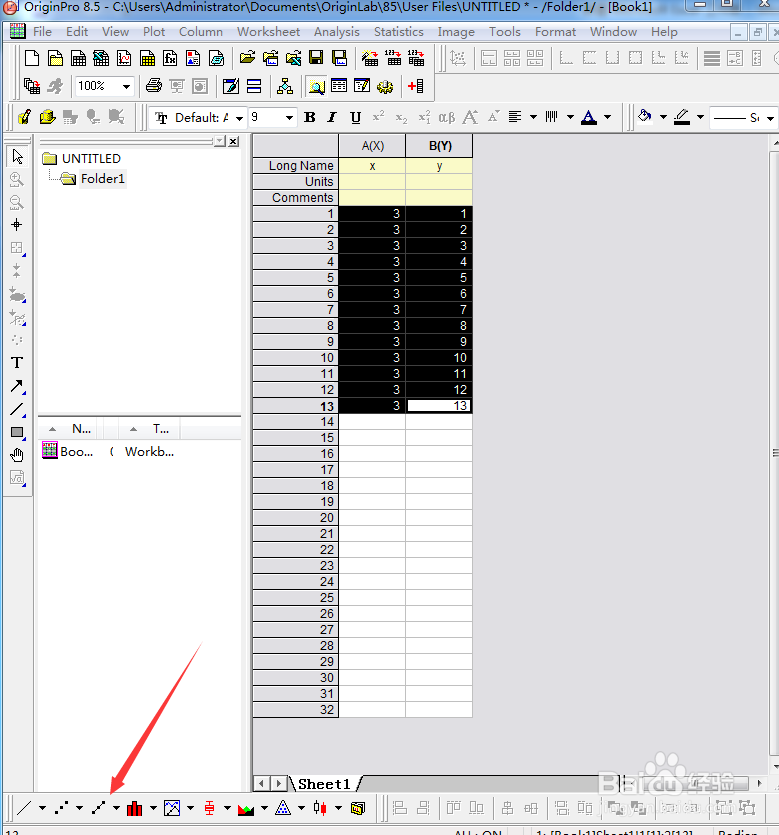The height and width of the screenshot is (835, 779).
Task: Open the Scatter plot dropdown arrow
Action: [79, 808]
